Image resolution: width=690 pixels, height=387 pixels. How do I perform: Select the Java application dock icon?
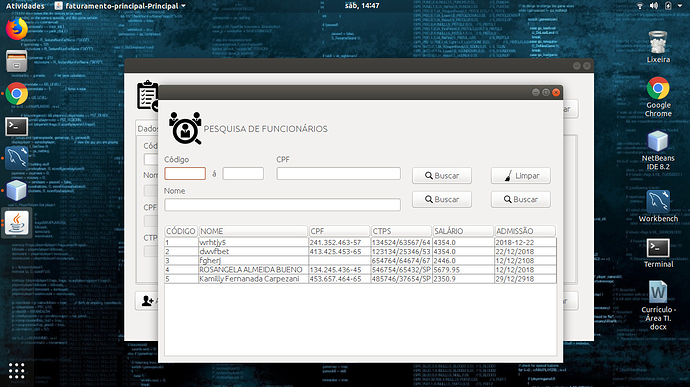point(17,223)
